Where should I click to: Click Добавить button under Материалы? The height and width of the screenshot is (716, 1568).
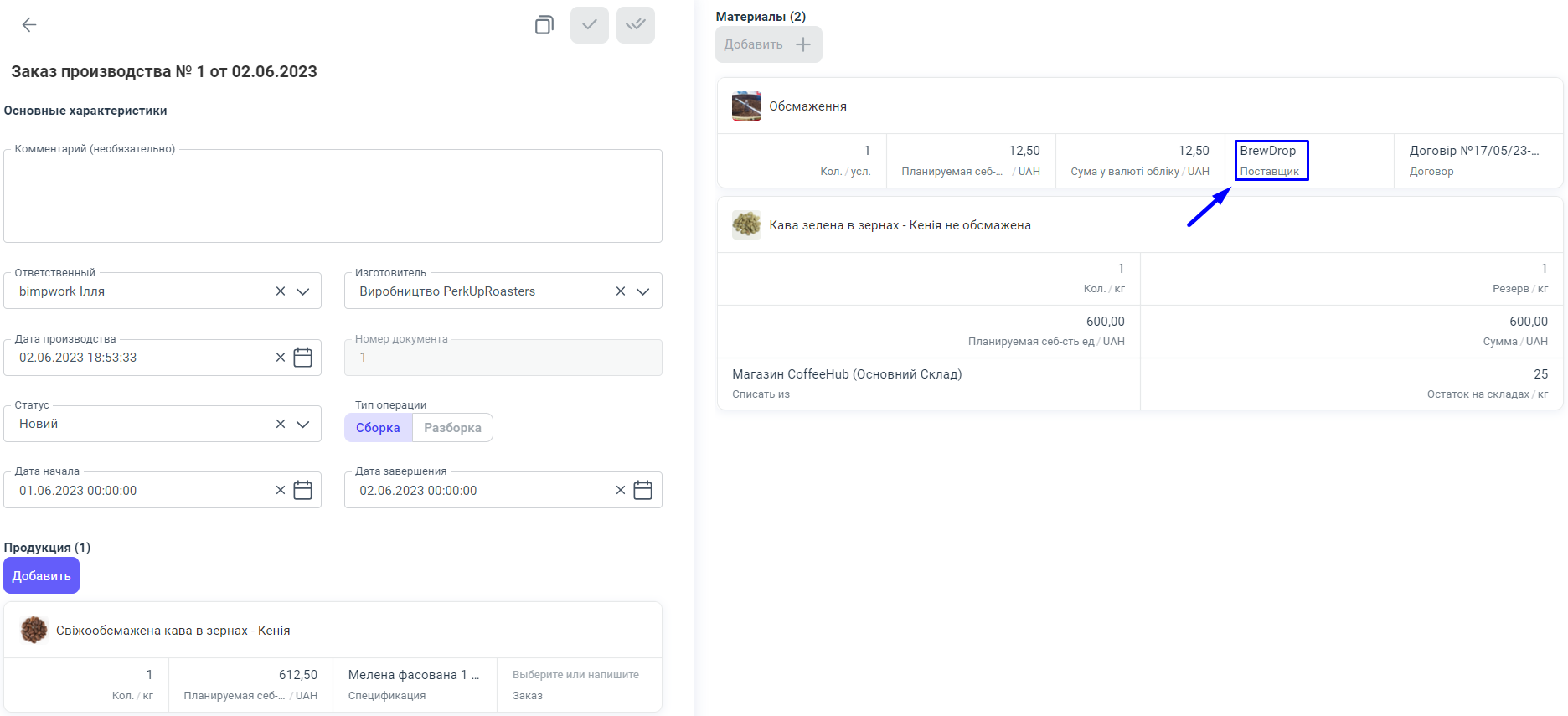(x=768, y=44)
